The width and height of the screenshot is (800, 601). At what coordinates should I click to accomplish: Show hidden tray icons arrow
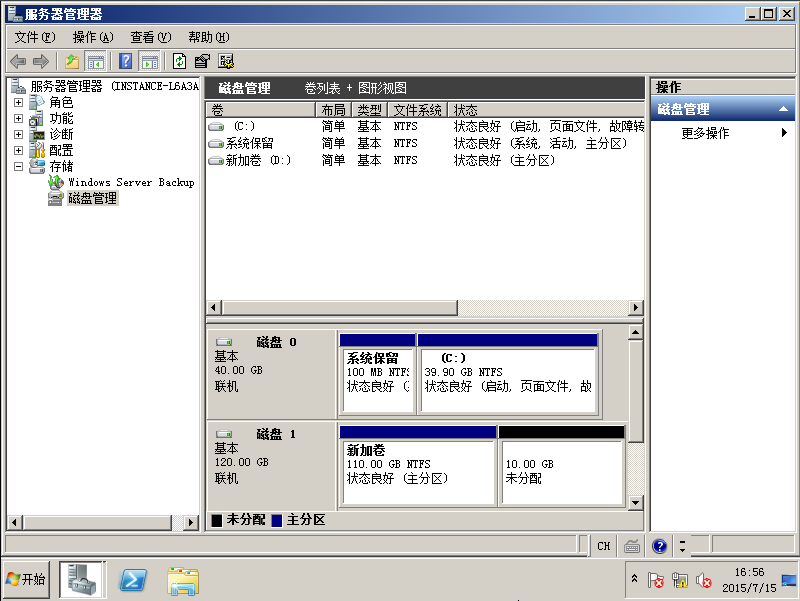click(634, 579)
